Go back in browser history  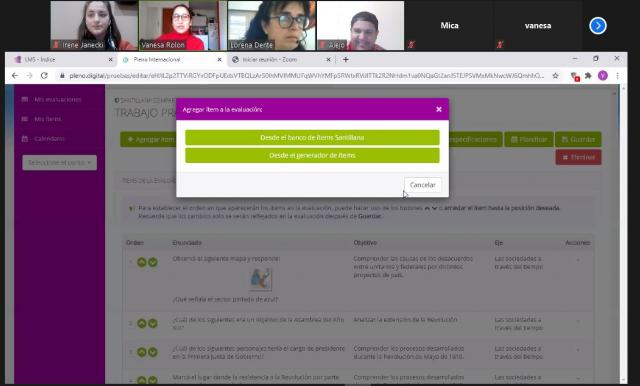point(15,75)
